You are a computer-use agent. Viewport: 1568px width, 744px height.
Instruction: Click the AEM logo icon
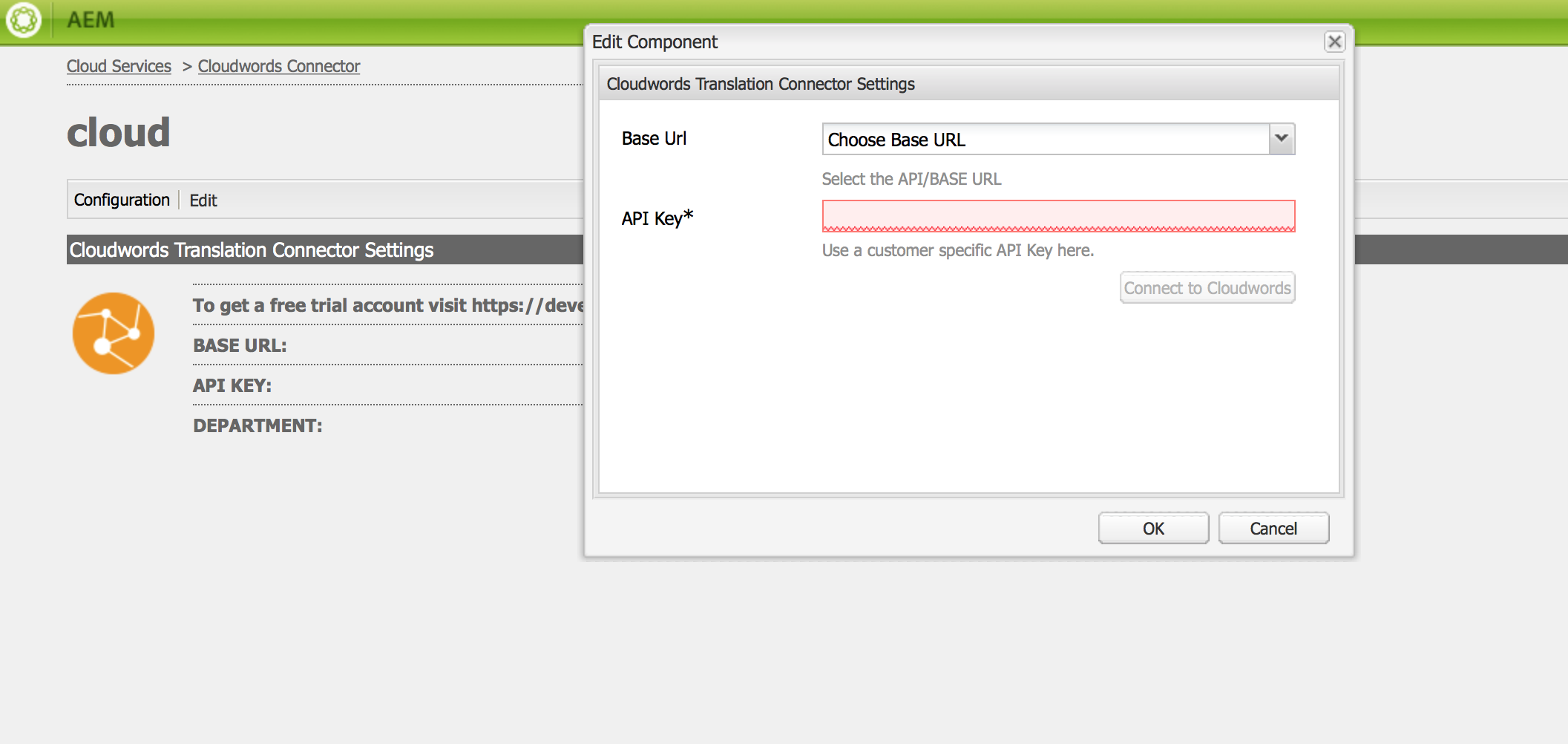[24, 20]
